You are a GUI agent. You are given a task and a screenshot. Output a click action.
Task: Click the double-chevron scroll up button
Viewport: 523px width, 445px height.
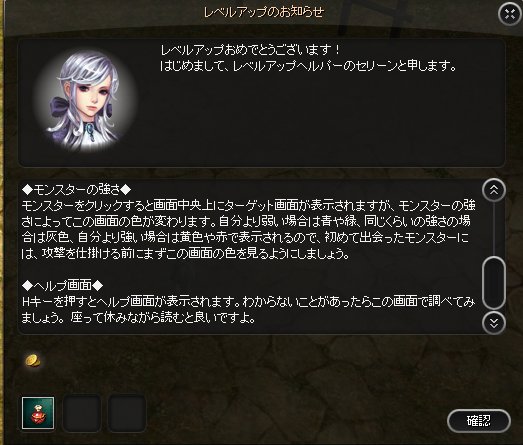pos(494,190)
